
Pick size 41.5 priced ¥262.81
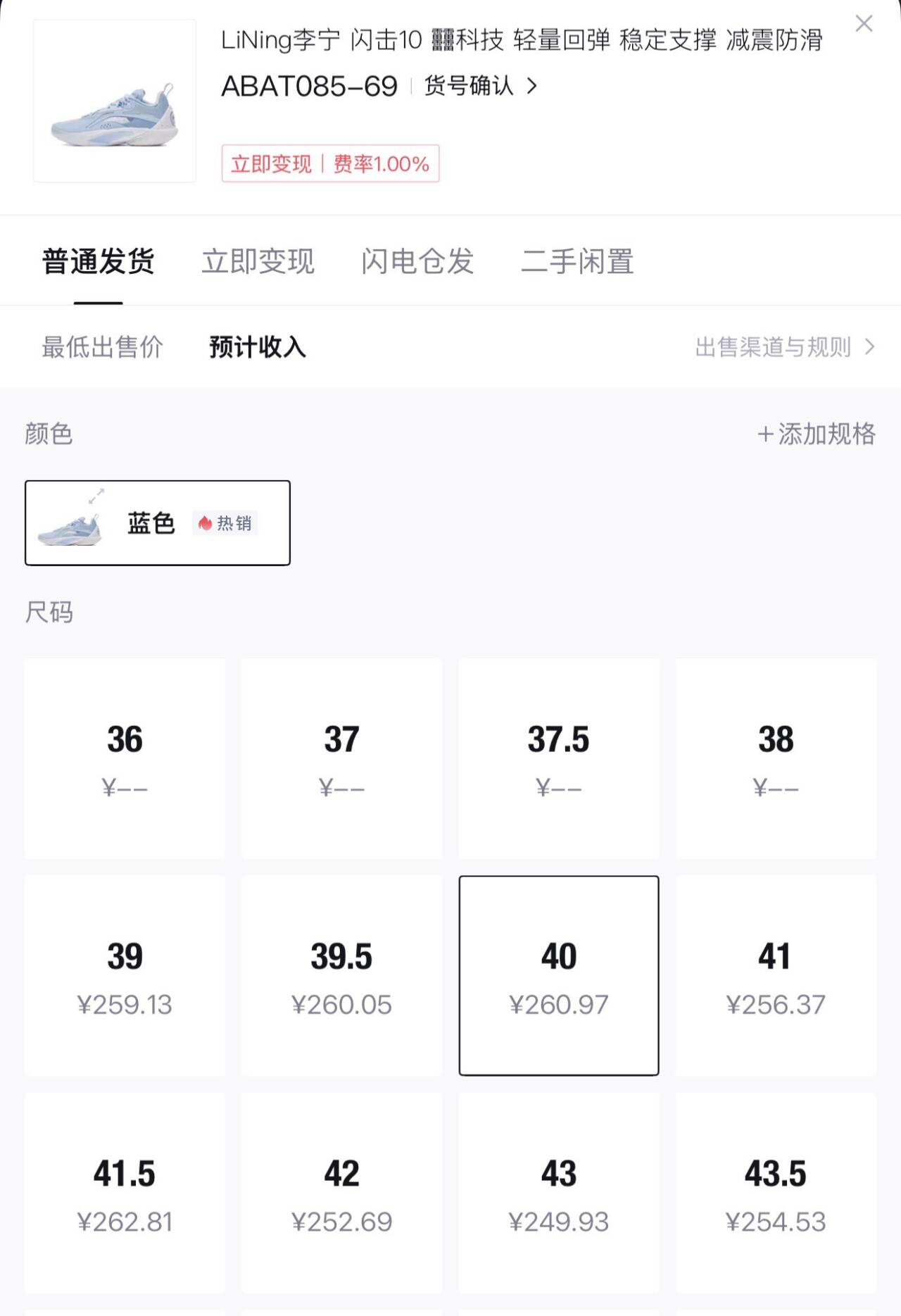tap(125, 1193)
